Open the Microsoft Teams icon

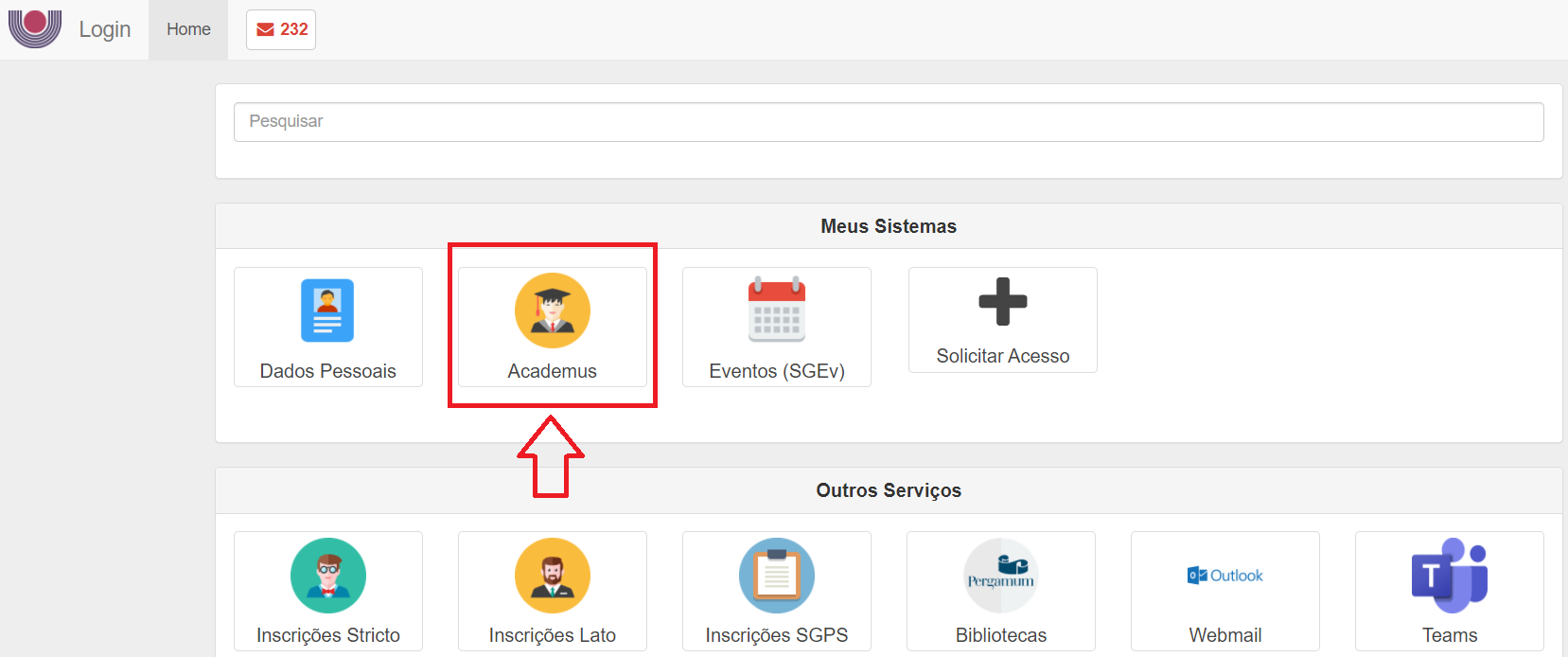click(x=1449, y=576)
